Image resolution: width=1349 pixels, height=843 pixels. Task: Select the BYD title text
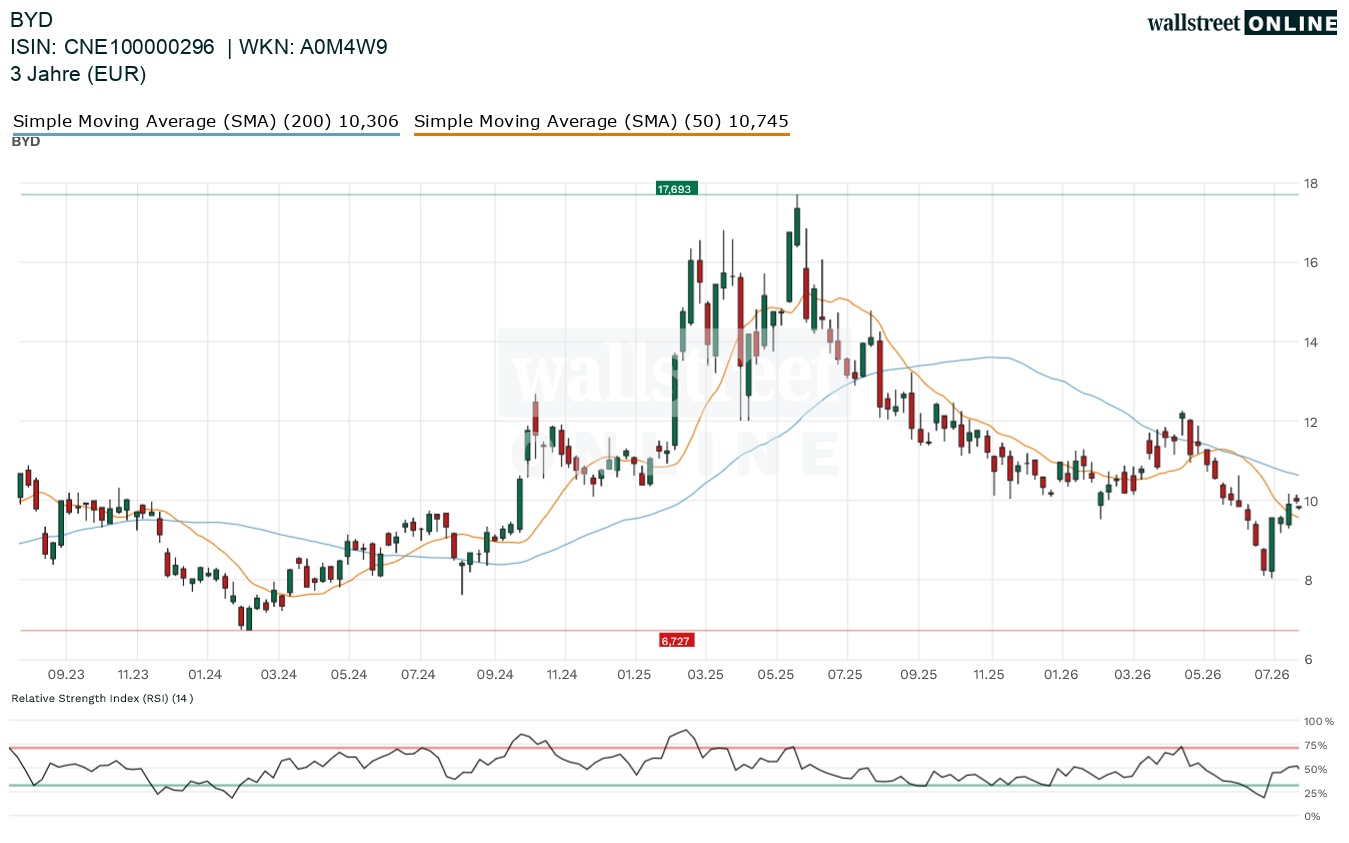[32, 19]
